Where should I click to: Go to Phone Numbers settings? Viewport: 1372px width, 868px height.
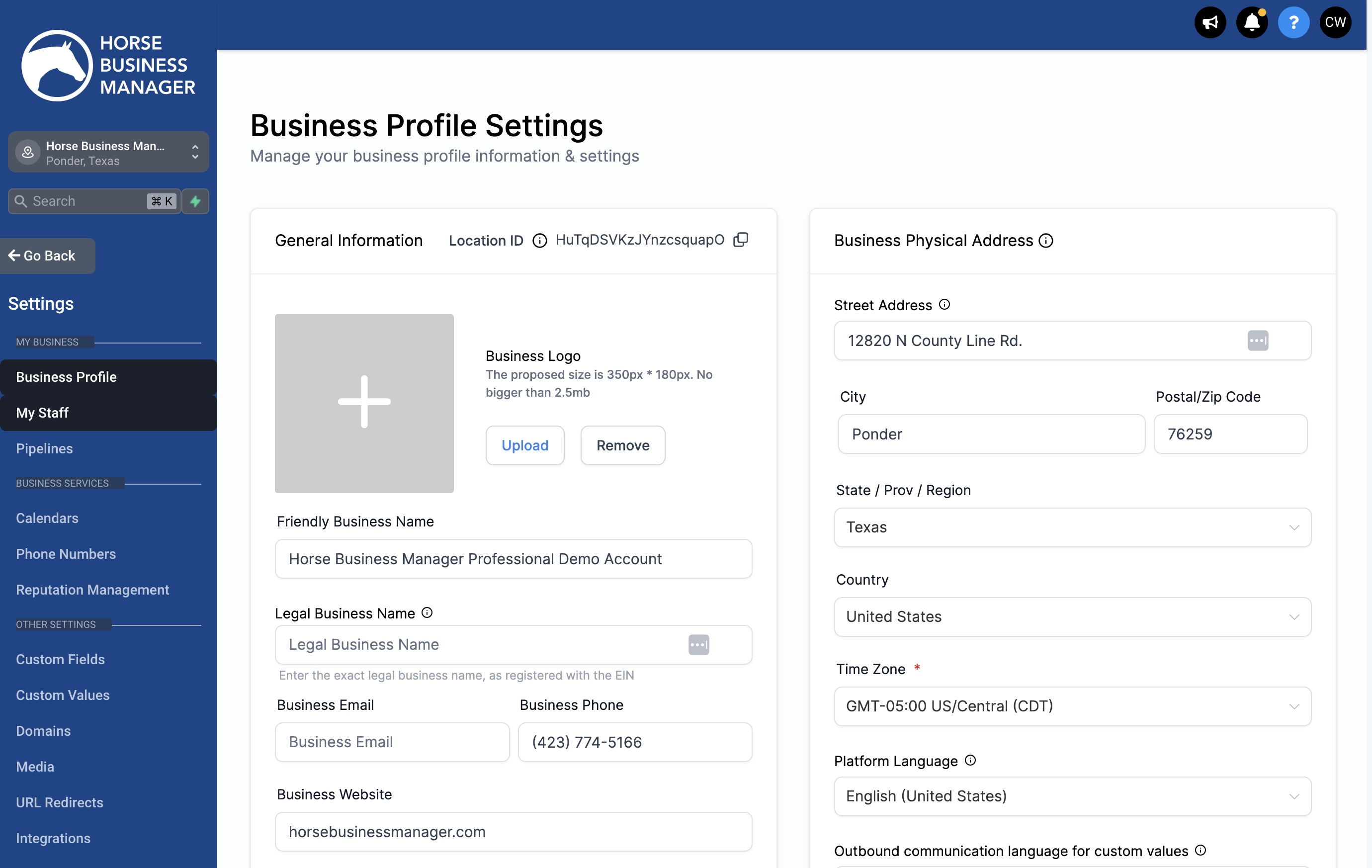tap(66, 554)
